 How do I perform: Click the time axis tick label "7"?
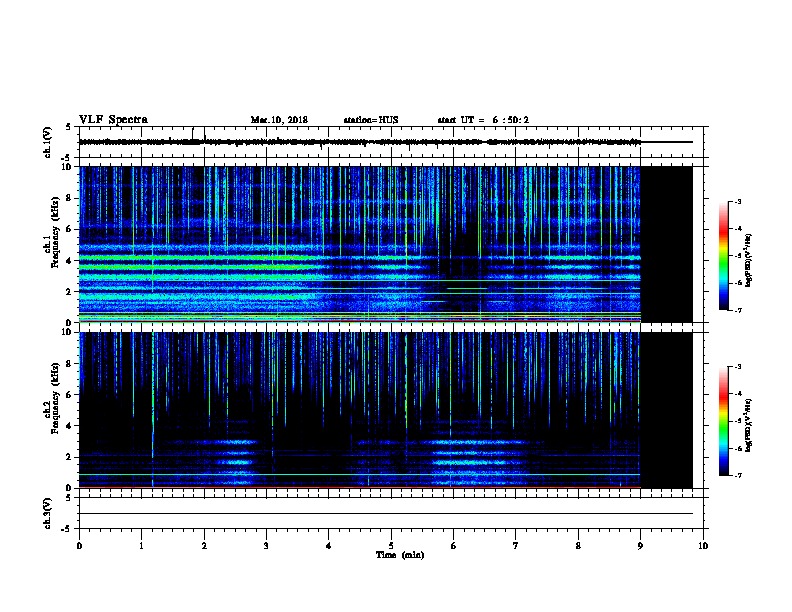pos(516,546)
